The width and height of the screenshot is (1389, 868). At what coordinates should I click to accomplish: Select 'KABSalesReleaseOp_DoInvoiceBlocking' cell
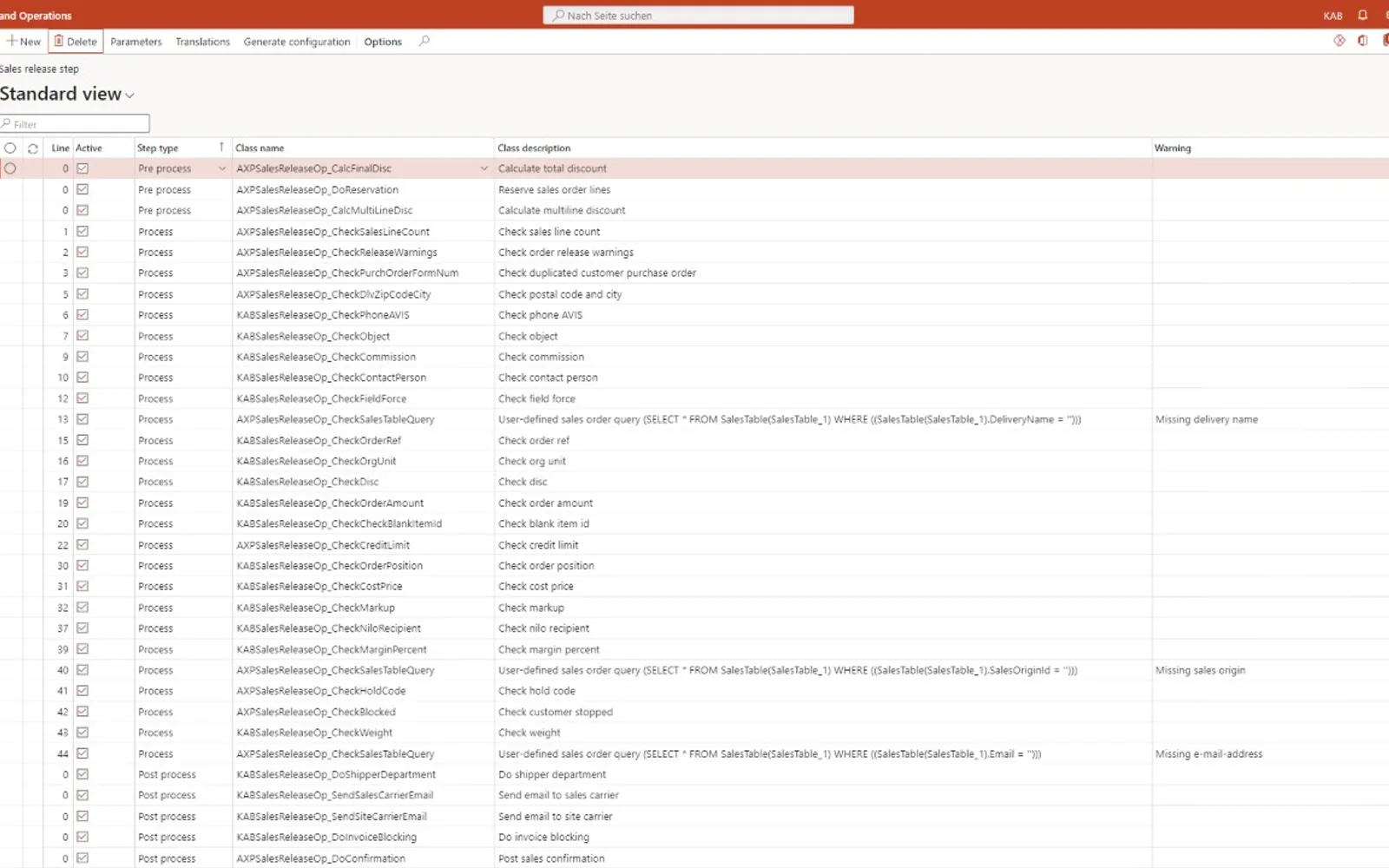click(x=326, y=838)
